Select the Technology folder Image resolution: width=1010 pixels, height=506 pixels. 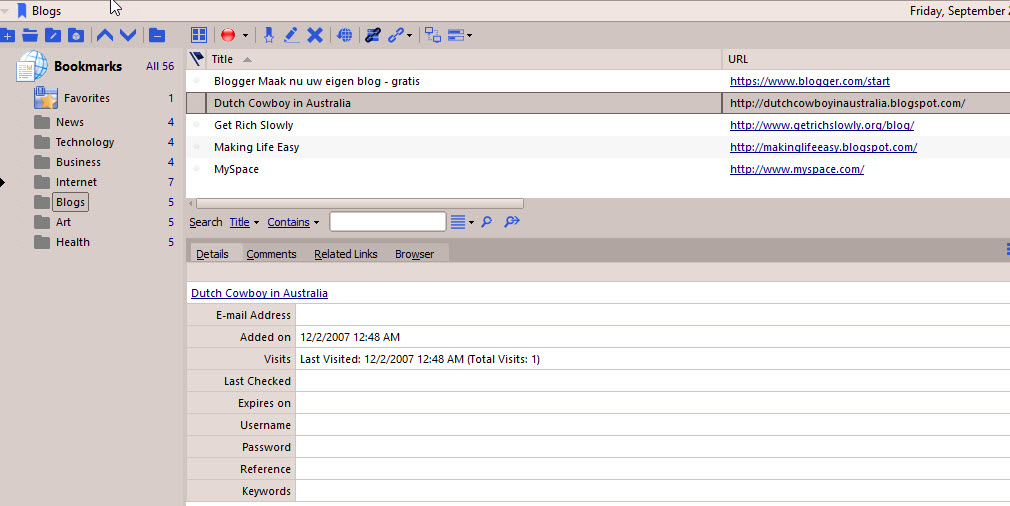click(x=84, y=142)
